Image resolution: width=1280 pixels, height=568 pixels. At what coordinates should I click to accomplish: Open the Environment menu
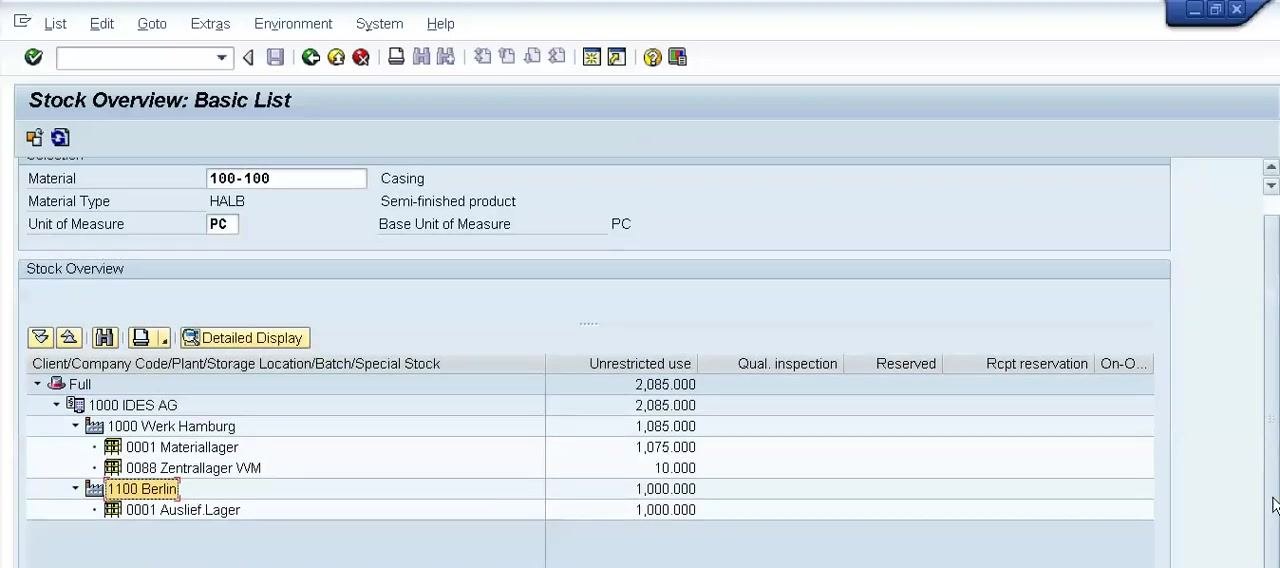(293, 23)
